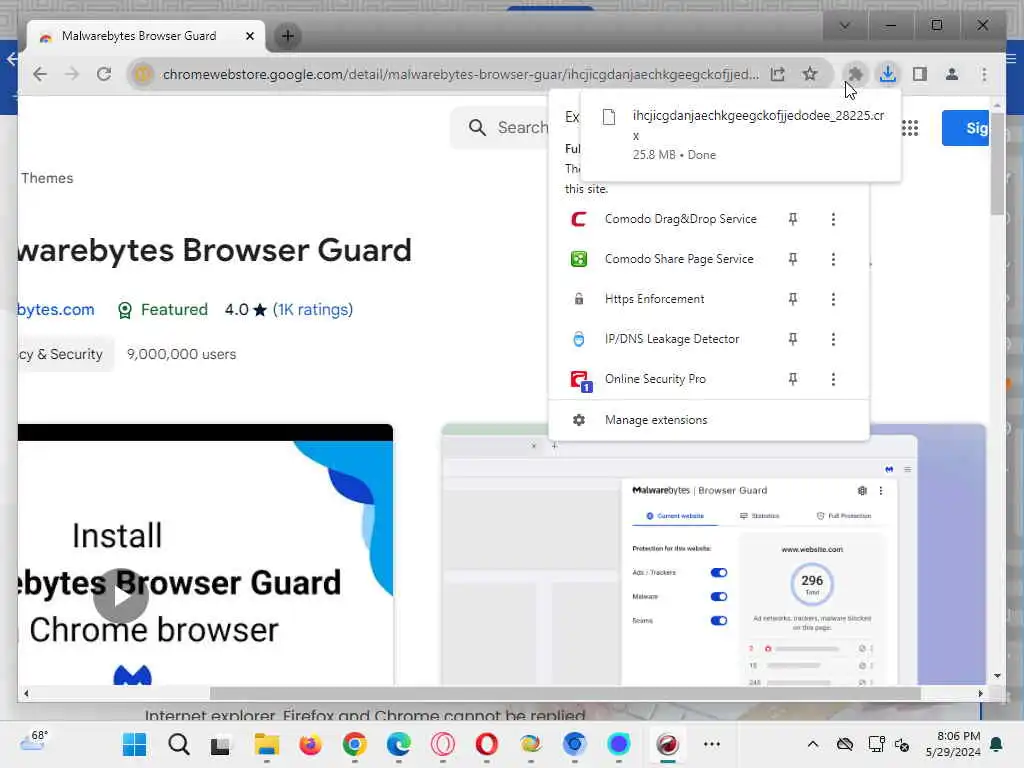Open the downloaded .crx file entry
Screen dimensions: 1024x768
pyautogui.click(x=740, y=135)
